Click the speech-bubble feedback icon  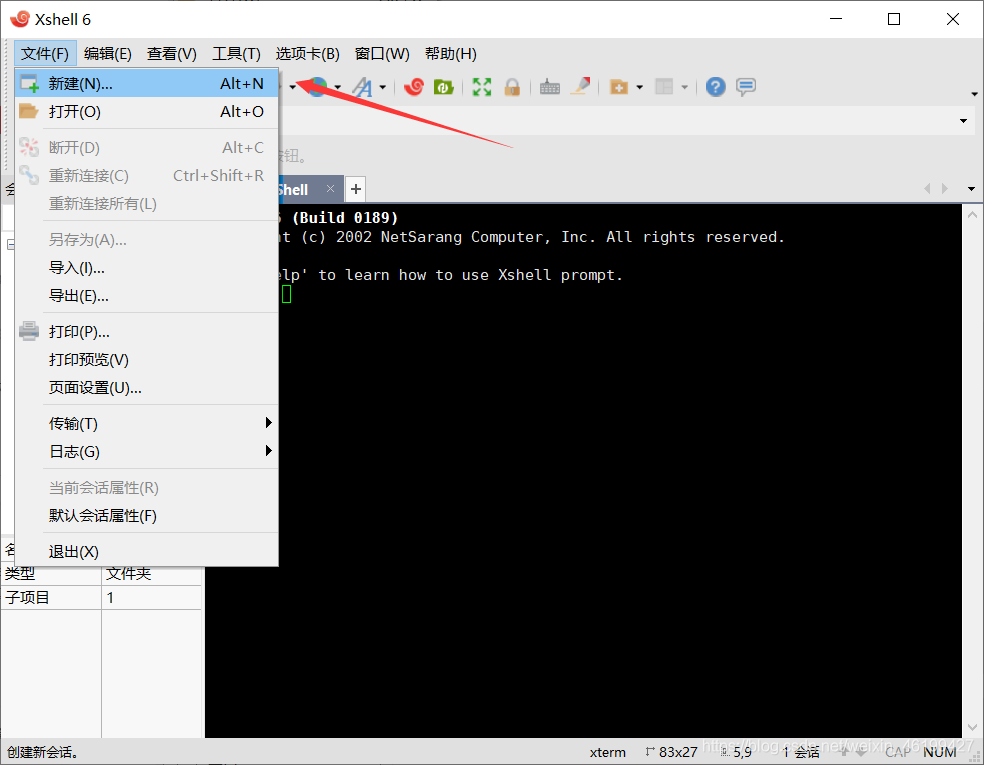[746, 87]
